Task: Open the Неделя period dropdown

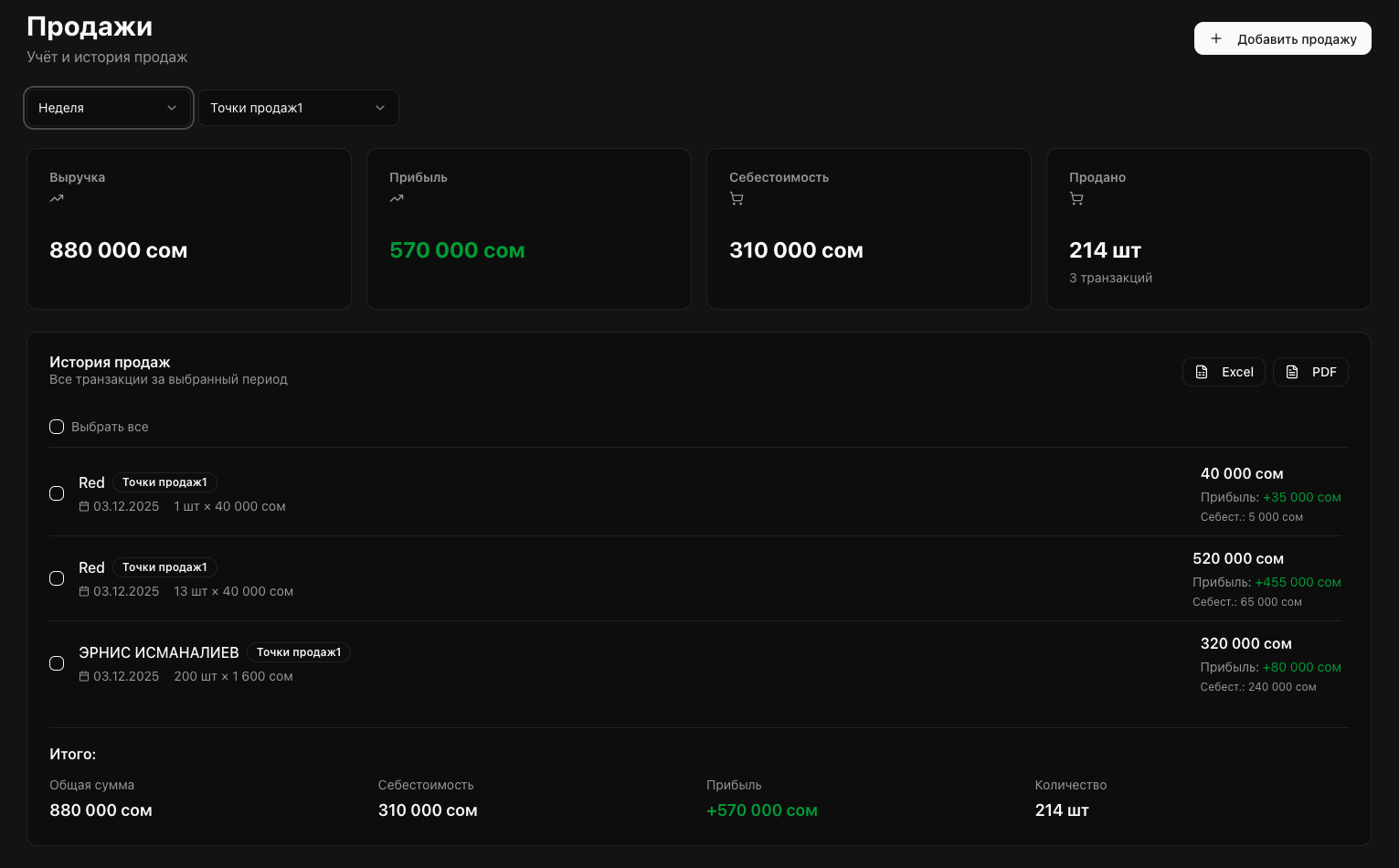Action: (x=108, y=108)
